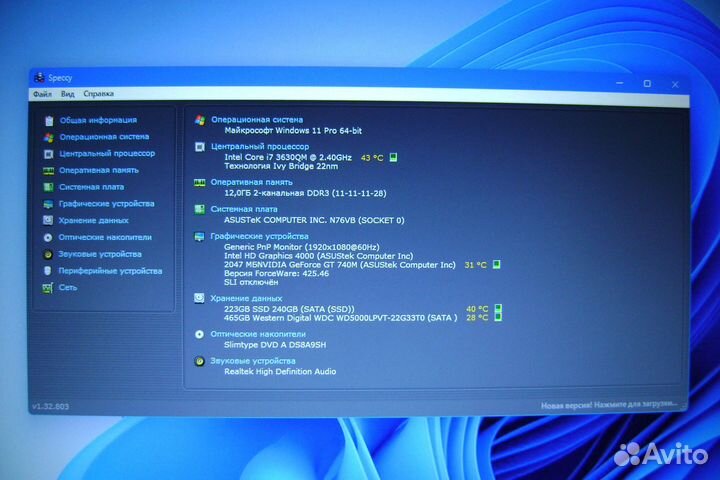Click the CPU icon beside Центральный процессор heading

pos(200,146)
